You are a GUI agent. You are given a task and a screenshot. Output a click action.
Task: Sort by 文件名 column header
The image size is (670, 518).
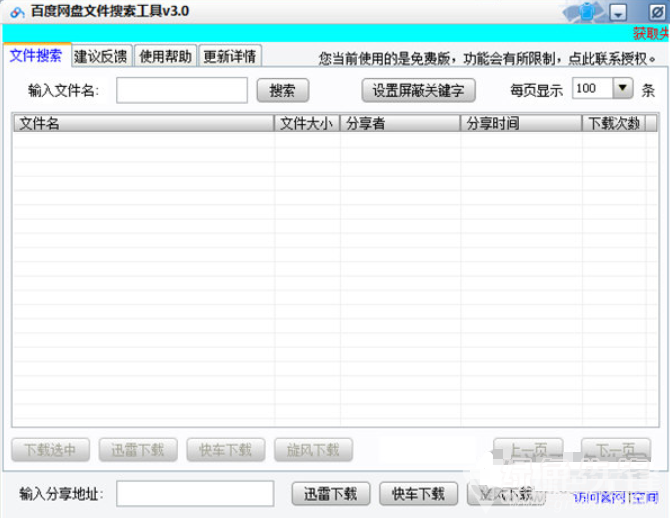click(144, 124)
